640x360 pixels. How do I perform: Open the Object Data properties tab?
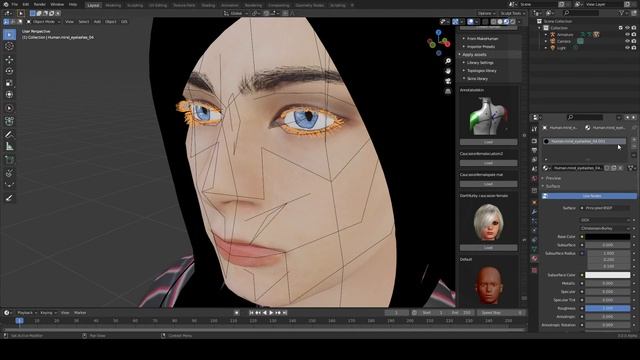(534, 249)
